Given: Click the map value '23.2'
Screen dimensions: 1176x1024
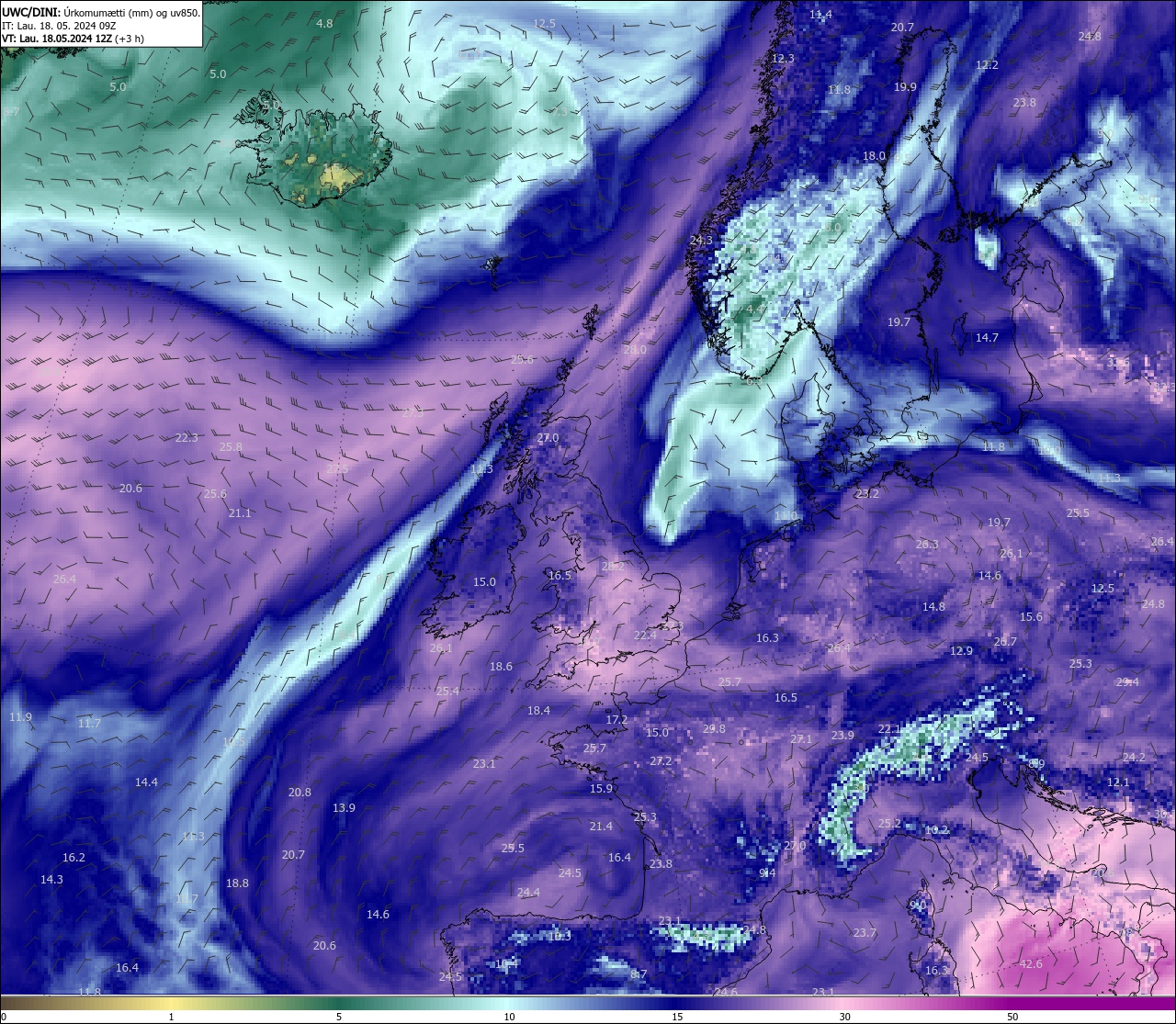Looking at the screenshot, I should [x=867, y=493].
